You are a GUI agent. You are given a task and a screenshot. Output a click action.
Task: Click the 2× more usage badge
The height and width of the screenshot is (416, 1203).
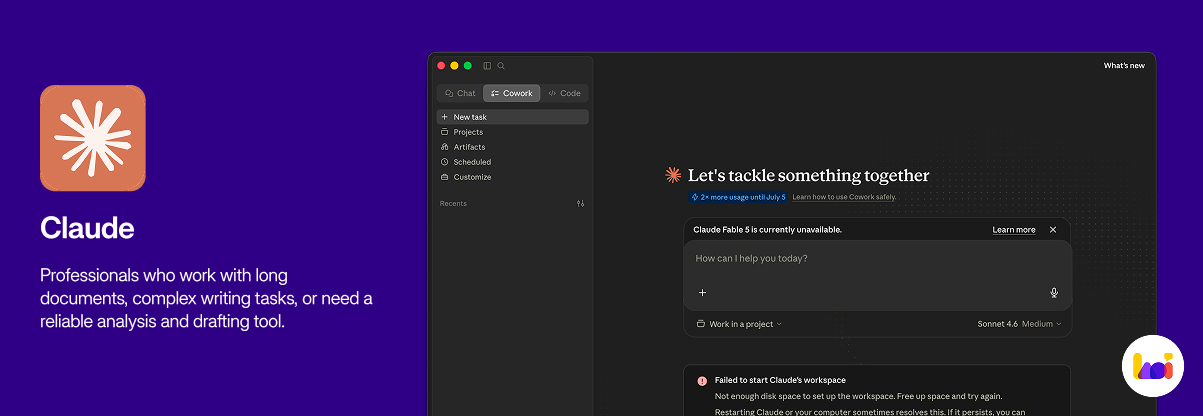tap(738, 197)
